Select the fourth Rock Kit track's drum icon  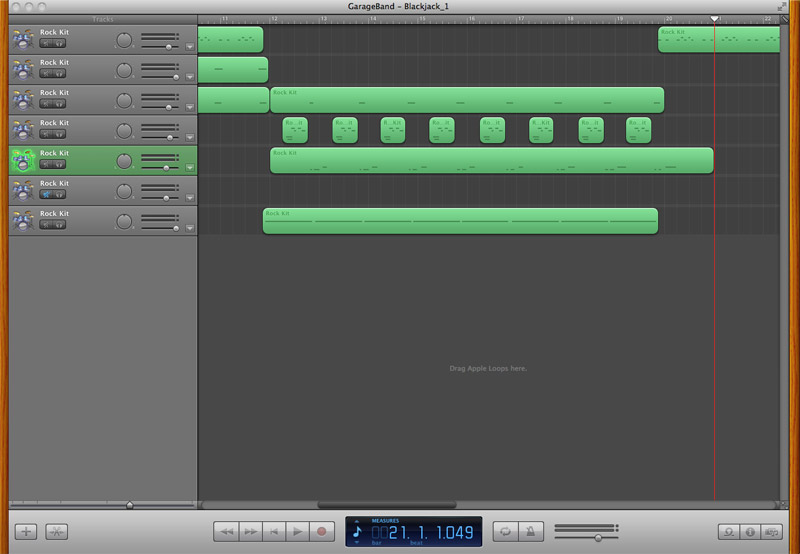pyautogui.click(x=23, y=130)
